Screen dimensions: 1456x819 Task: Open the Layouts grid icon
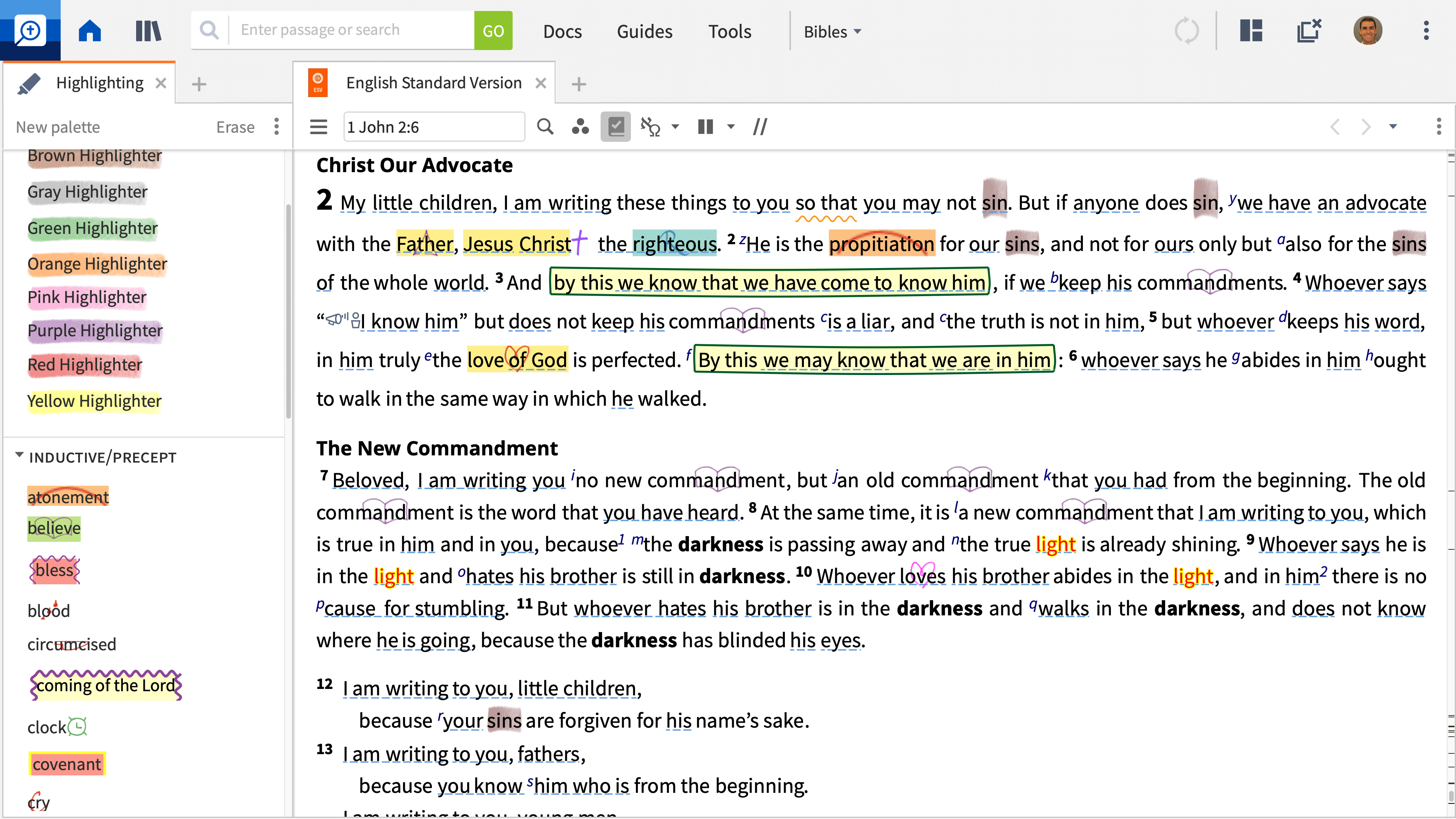(1251, 30)
